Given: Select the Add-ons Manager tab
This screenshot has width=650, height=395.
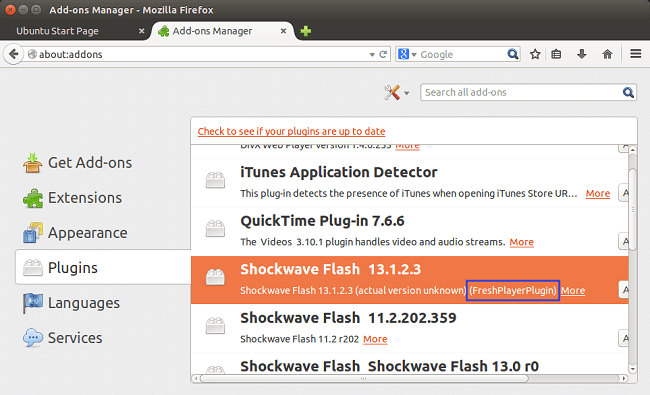Looking at the screenshot, I should [x=223, y=31].
